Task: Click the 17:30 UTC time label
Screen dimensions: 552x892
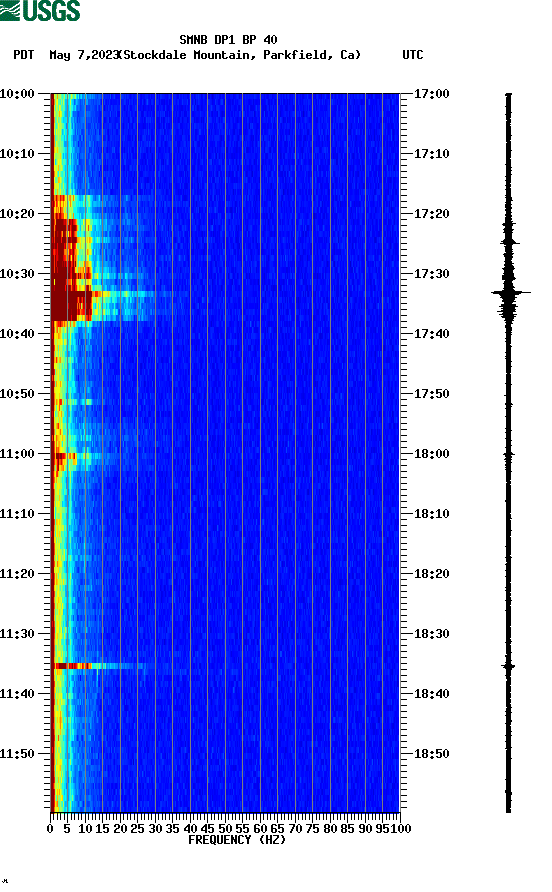Action: [x=431, y=274]
